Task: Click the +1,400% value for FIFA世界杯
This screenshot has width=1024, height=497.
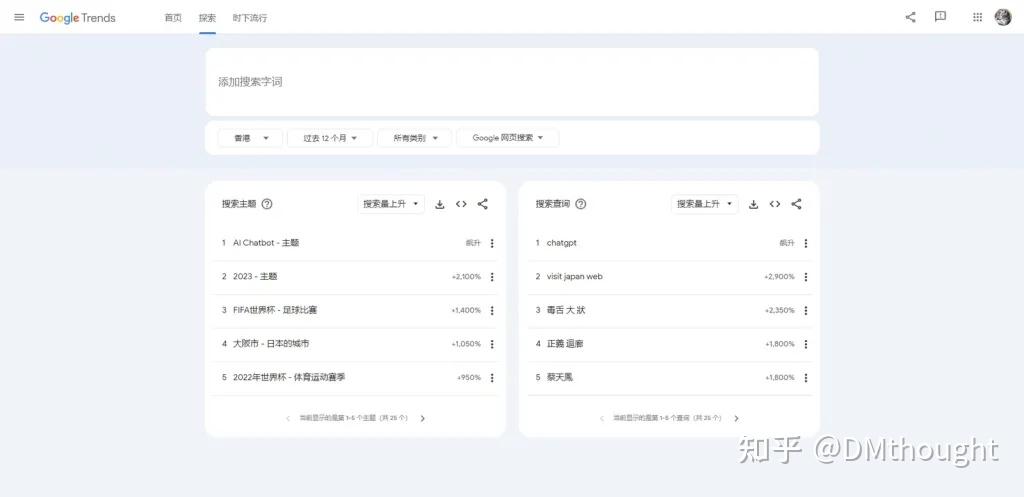Action: [x=466, y=310]
